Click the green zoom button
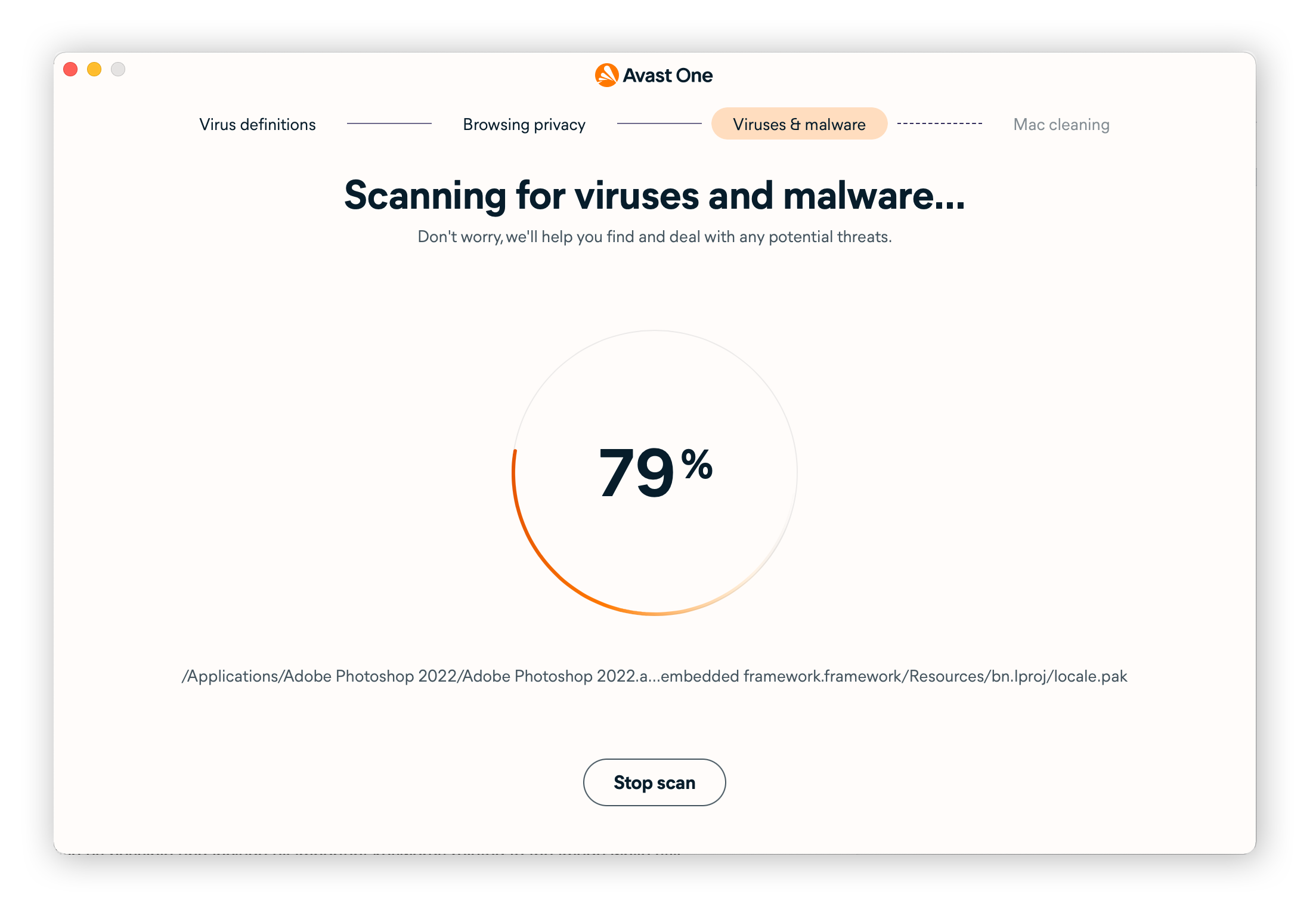Screen dimensions: 1316x913 [x=118, y=70]
